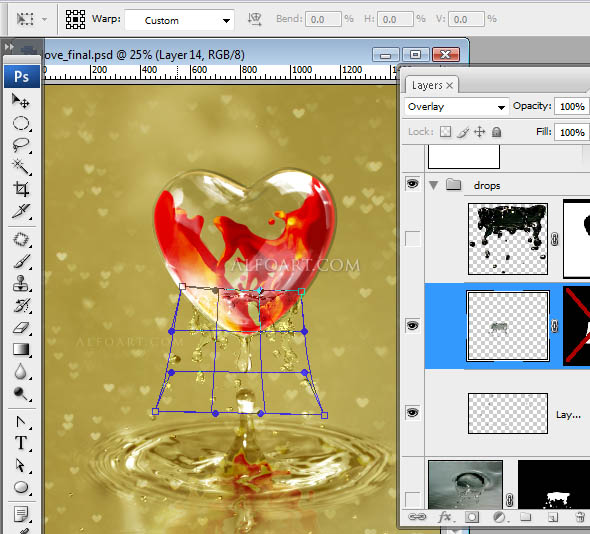Toggle lock all
The width and height of the screenshot is (590, 534).
[x=497, y=132]
